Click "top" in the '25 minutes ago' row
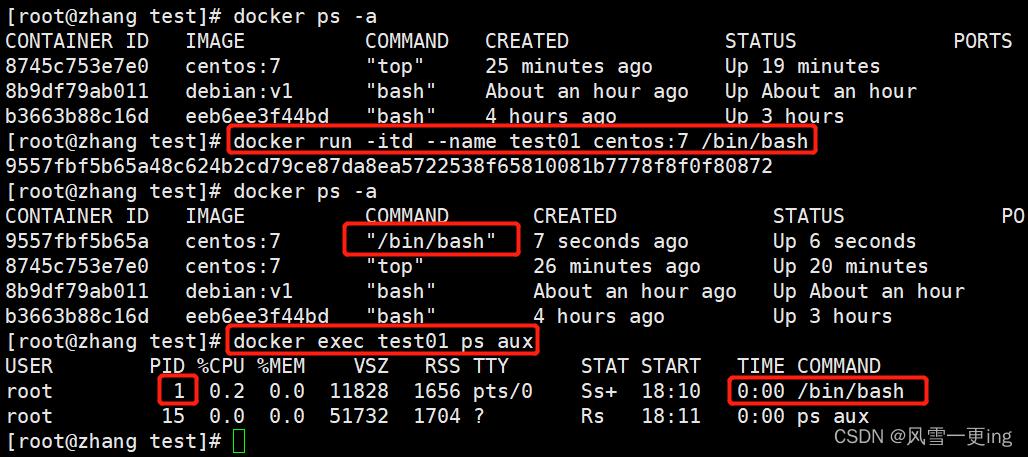This screenshot has width=1028, height=457. pos(395,66)
